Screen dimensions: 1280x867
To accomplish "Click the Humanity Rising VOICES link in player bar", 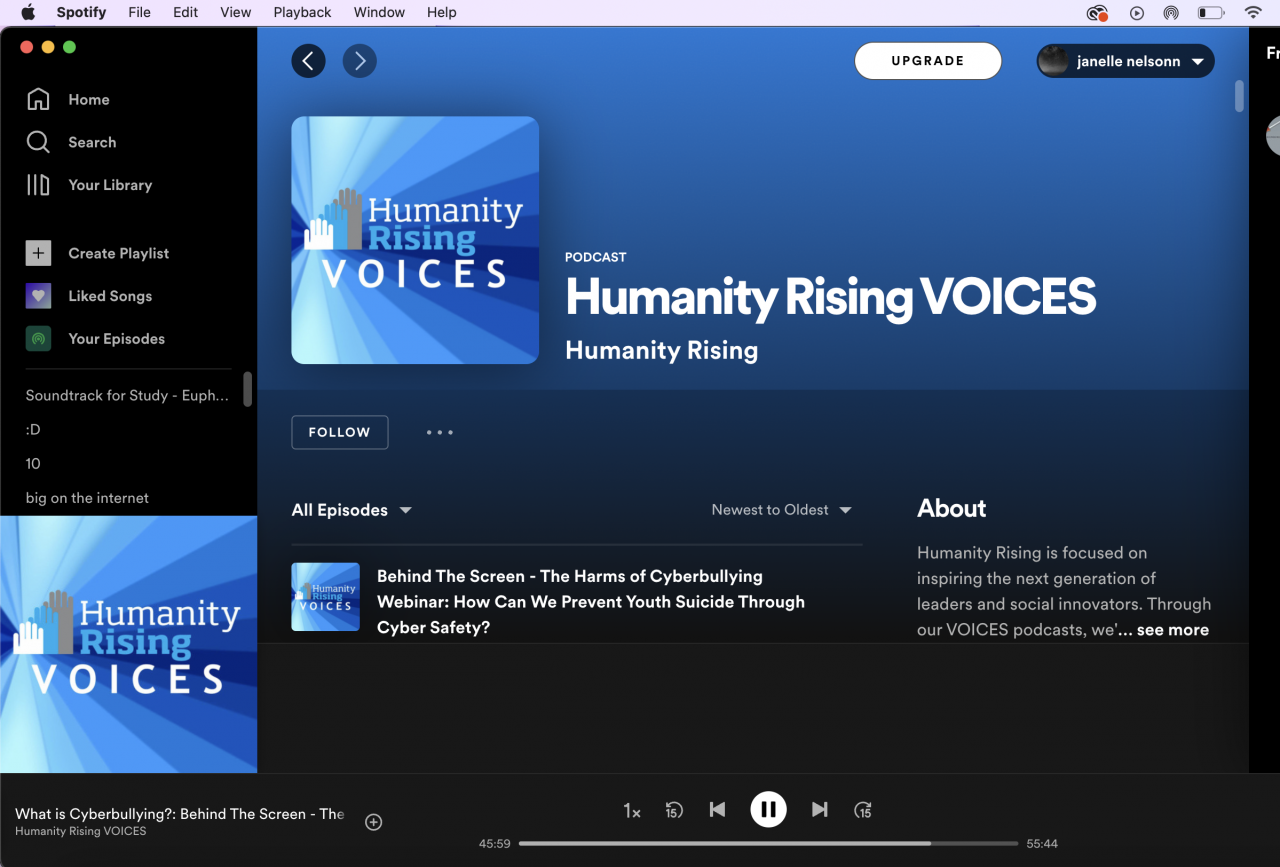I will pyautogui.click(x=81, y=831).
